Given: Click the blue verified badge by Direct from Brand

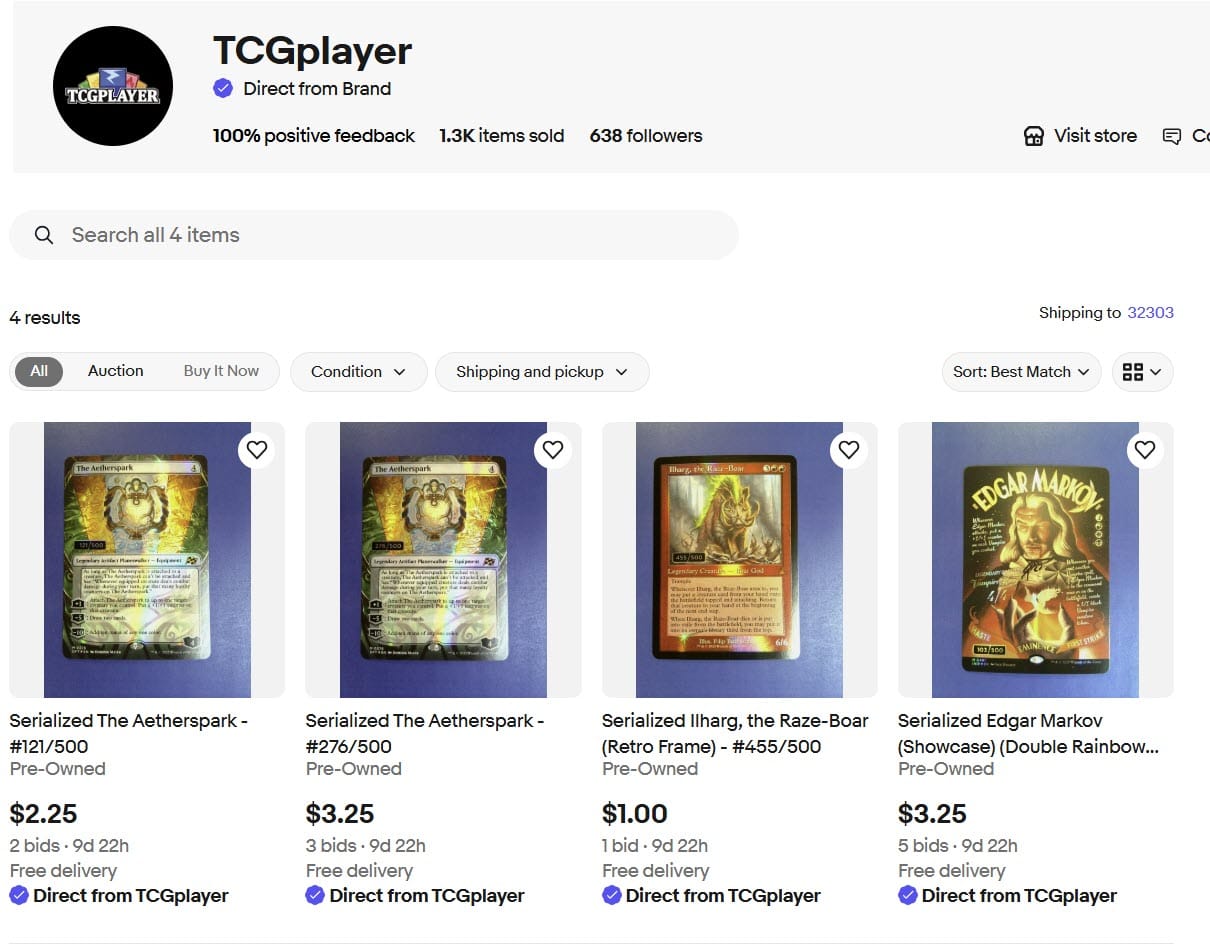Looking at the screenshot, I should [223, 88].
